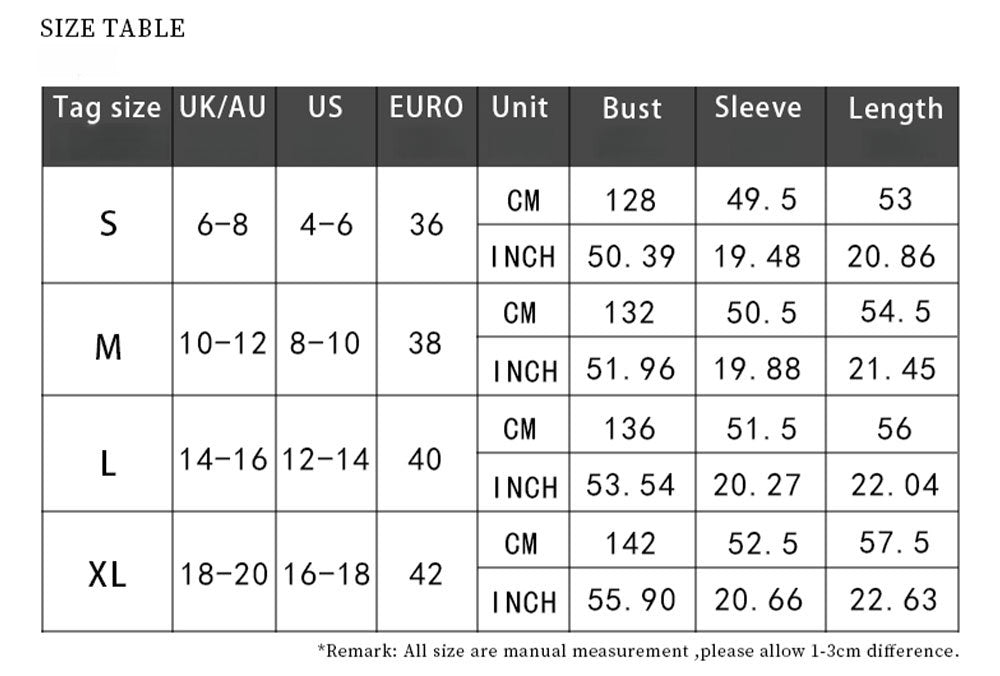Select the Length column header
Viewport: 1000px width, 676px height.
coord(895,109)
